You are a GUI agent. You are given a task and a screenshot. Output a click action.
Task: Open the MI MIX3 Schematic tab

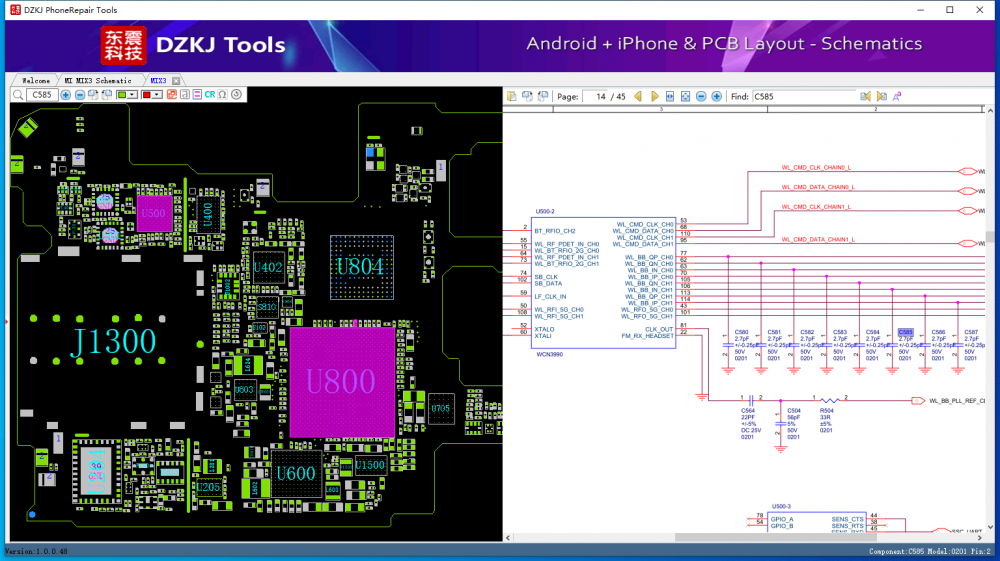click(x=97, y=80)
